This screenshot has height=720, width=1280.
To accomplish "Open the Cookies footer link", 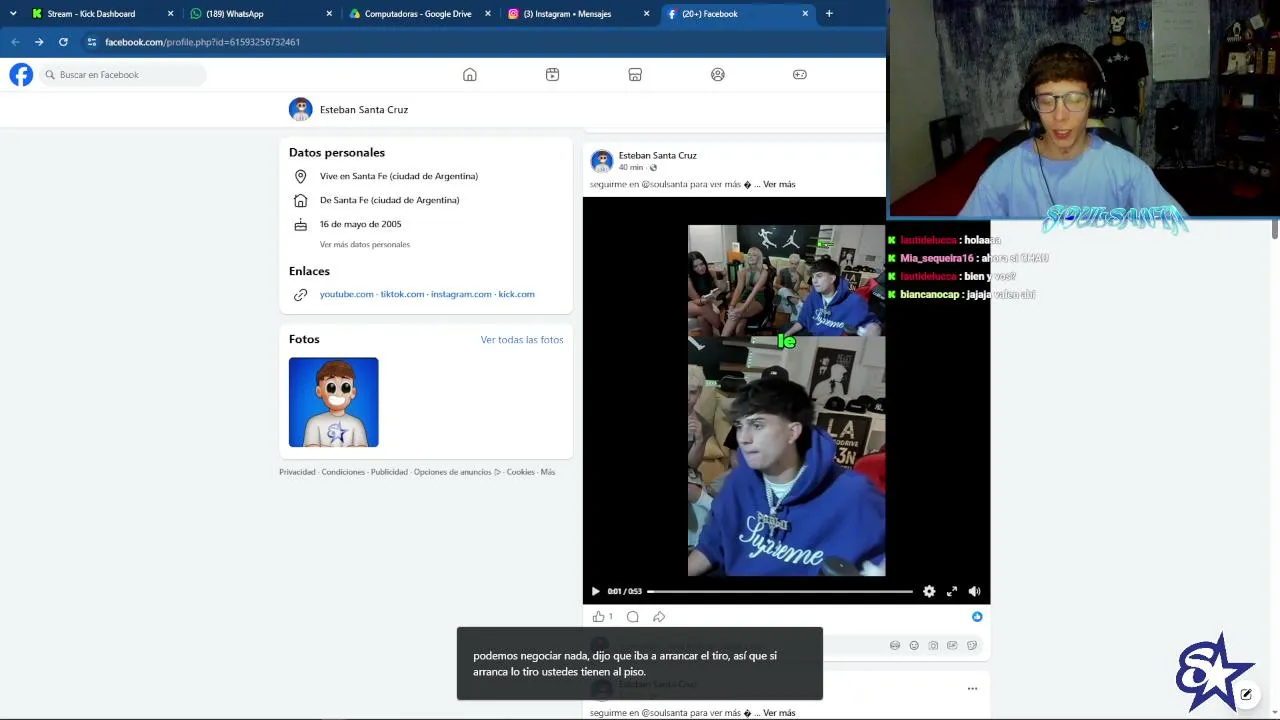I will coord(520,472).
